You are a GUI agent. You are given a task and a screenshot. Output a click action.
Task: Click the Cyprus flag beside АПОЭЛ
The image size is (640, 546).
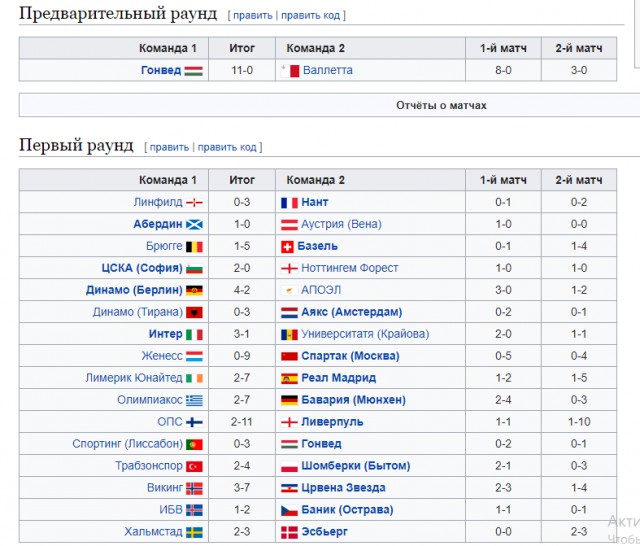point(289,291)
